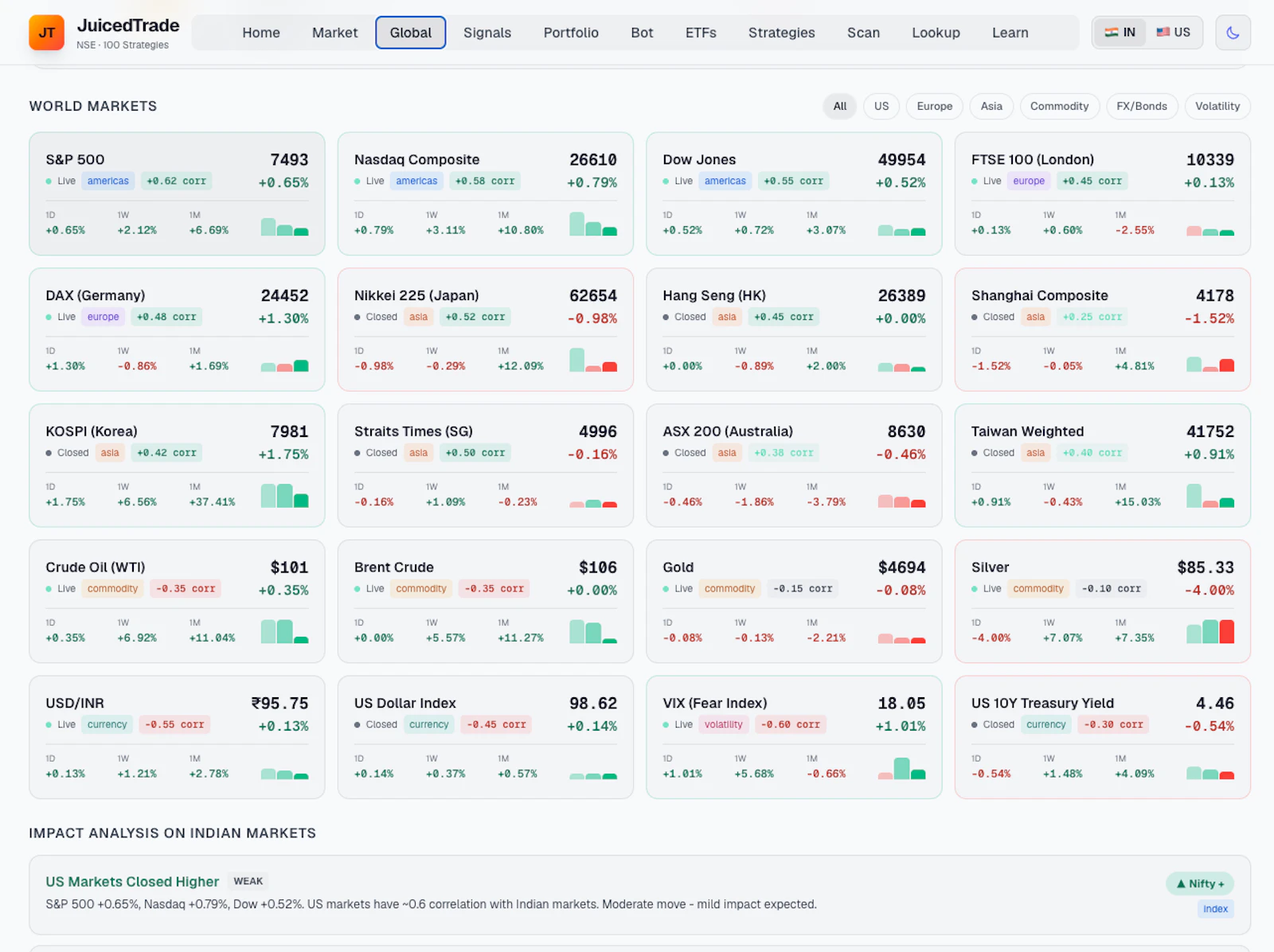Click KOSPI 1M change +37.41%
This screenshot has width=1274, height=952.
pos(212,502)
